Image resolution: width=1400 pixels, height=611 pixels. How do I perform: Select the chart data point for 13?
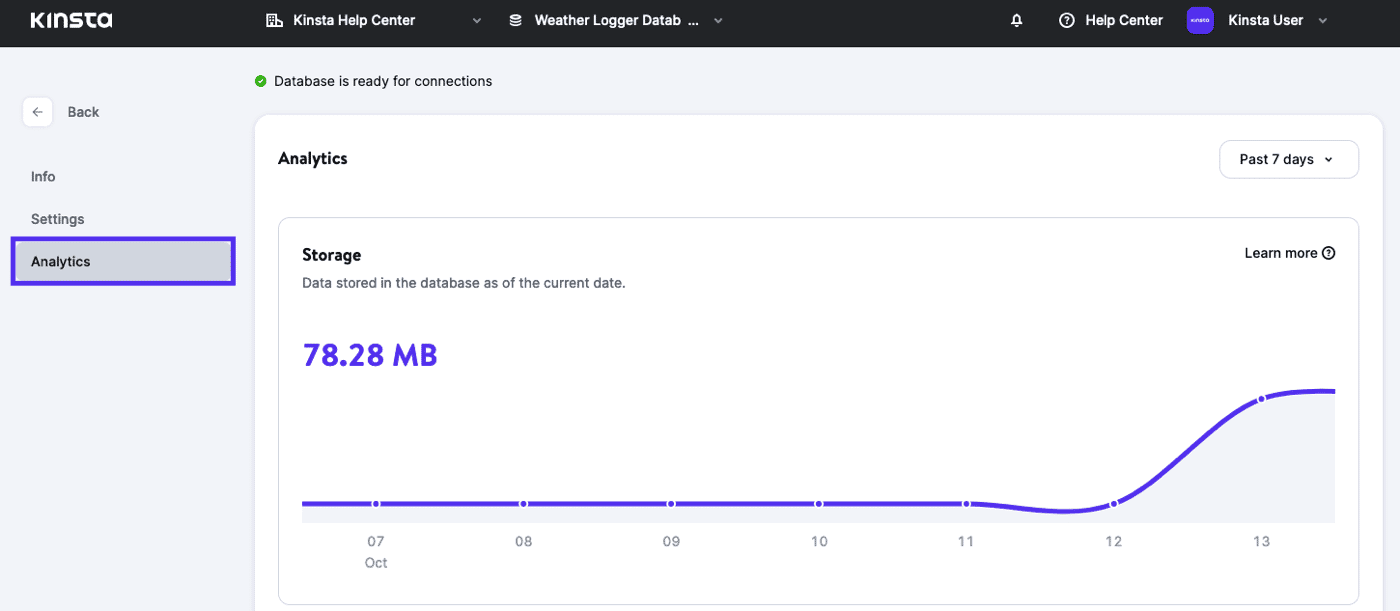[x=1261, y=399]
